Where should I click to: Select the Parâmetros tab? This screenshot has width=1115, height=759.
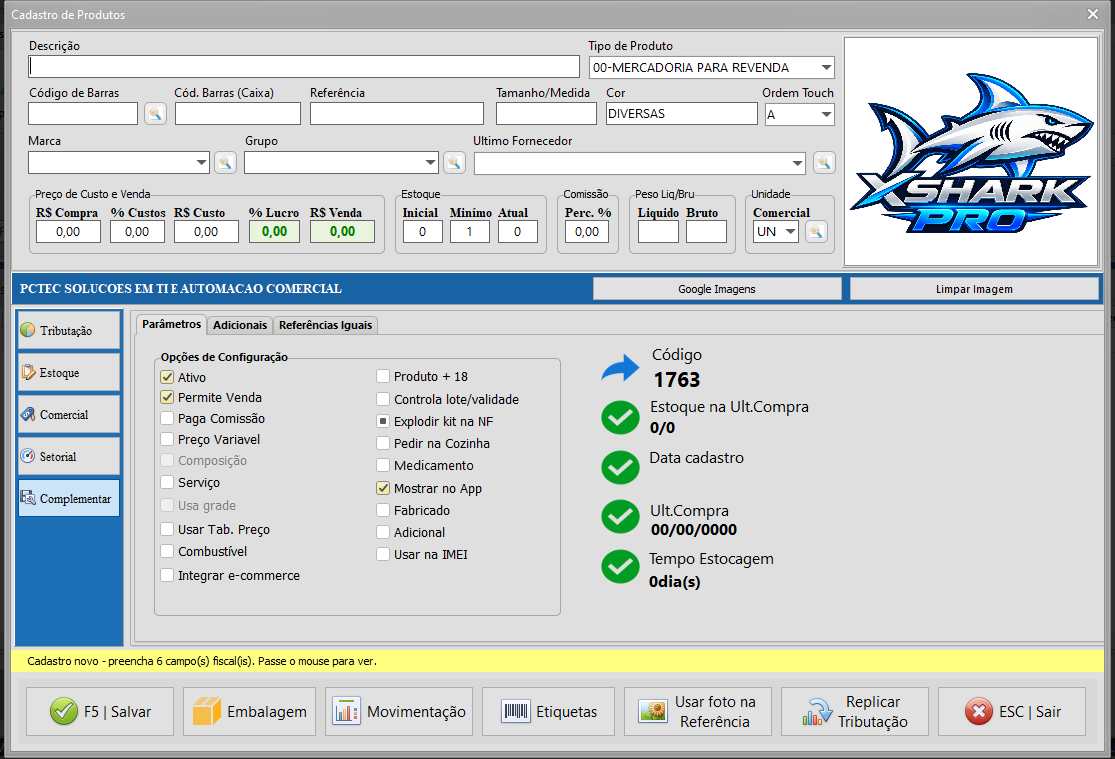pos(171,324)
